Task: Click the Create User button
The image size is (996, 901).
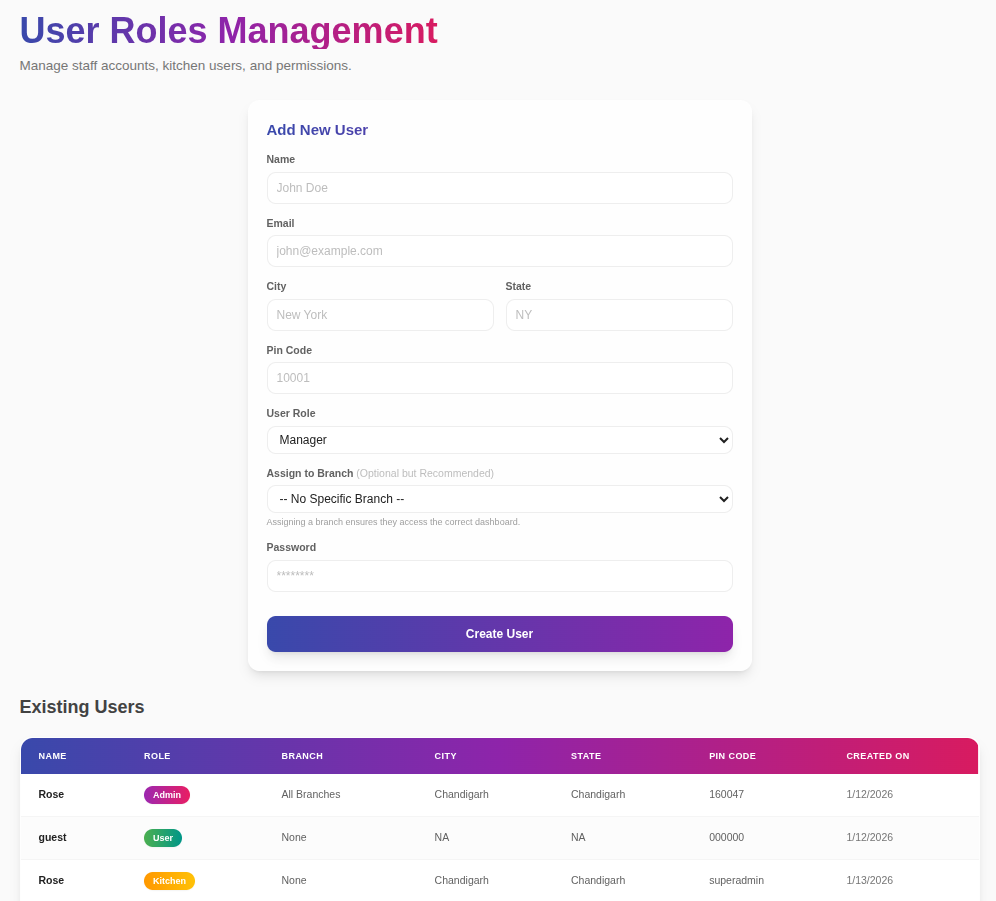Action: click(x=499, y=633)
